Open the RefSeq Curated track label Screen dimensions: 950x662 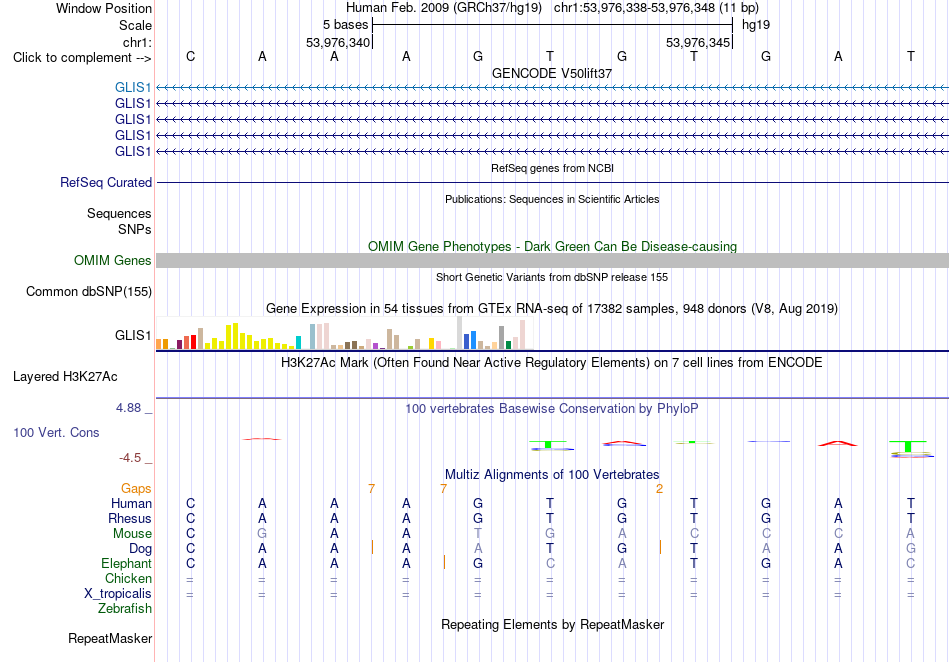tap(106, 182)
